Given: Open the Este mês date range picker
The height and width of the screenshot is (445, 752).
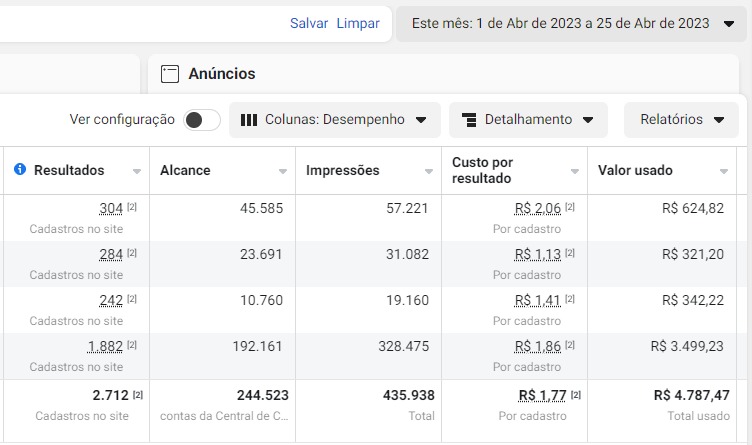Looking at the screenshot, I should [573, 23].
